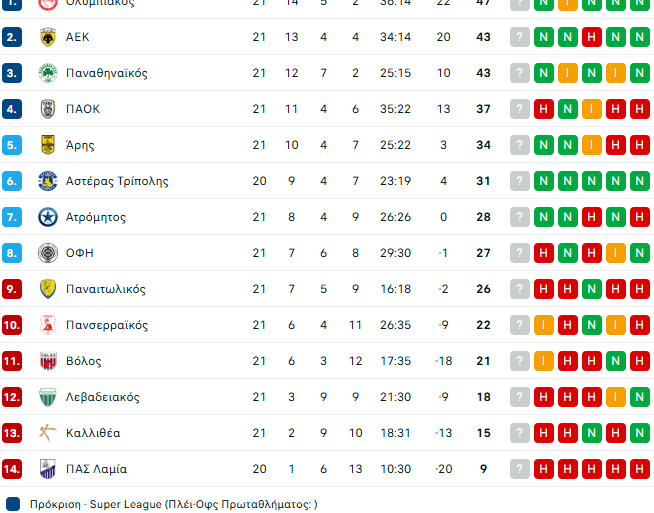This screenshot has width=654, height=513.
Task: Open the Παναθηναϊκός team page
Action: (106, 73)
